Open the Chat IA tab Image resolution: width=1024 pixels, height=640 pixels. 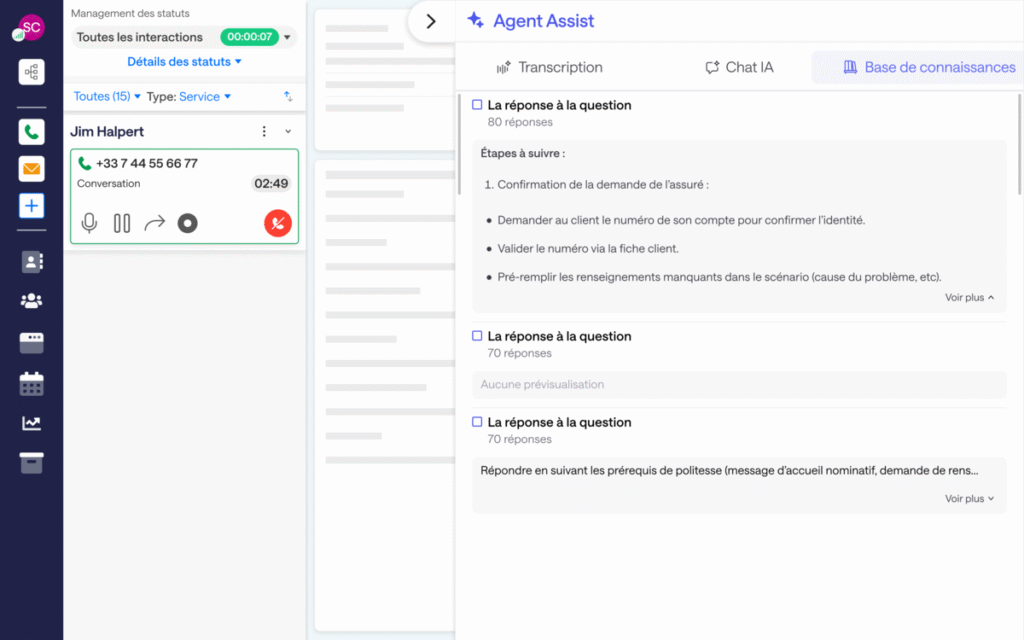pyautogui.click(x=739, y=67)
